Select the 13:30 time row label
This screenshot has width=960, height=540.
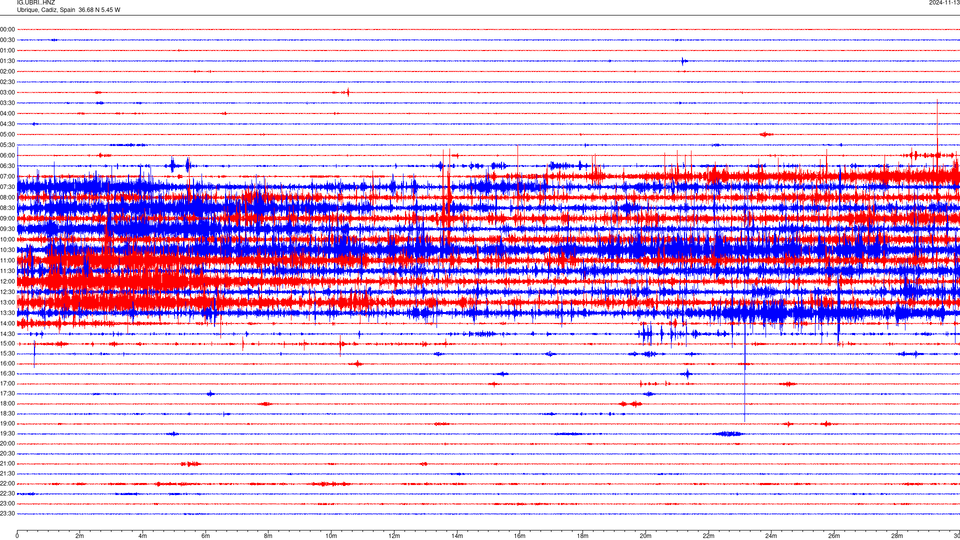7,313
